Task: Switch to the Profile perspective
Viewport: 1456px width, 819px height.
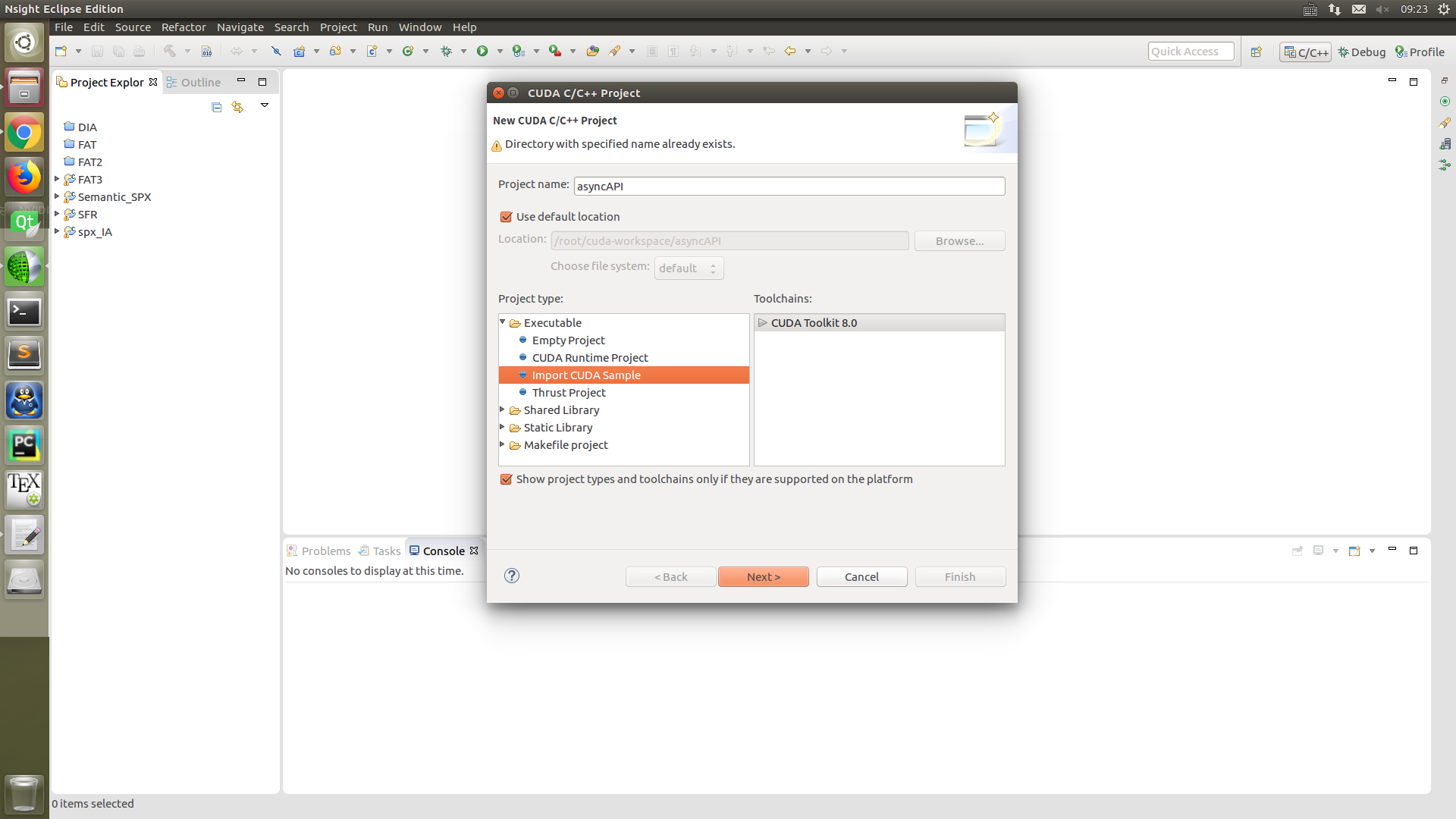Action: coord(1420,52)
